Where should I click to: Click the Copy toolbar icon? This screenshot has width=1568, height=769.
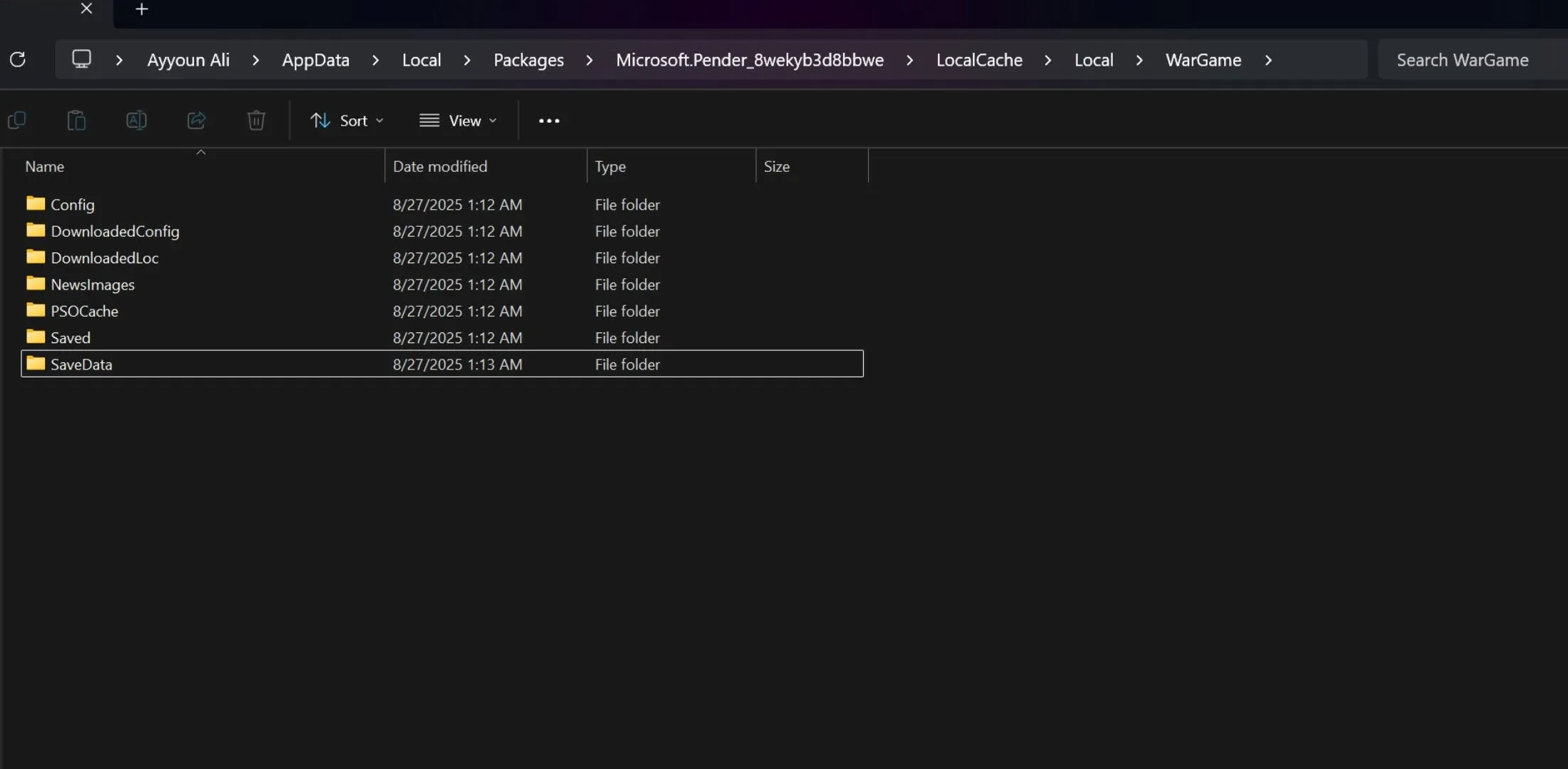tap(16, 121)
